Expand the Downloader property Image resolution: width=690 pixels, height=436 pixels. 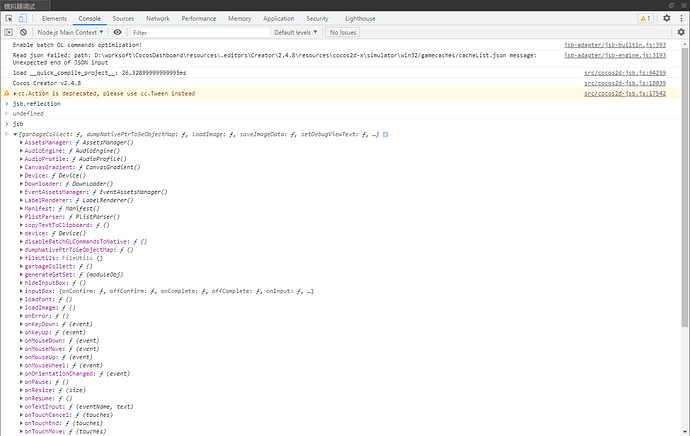click(21, 184)
